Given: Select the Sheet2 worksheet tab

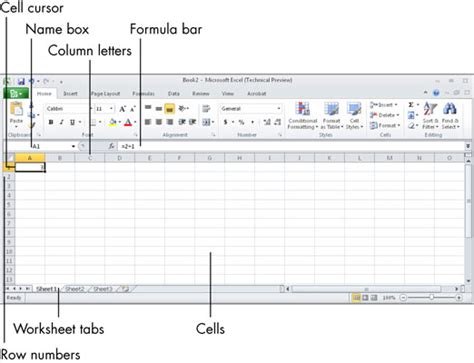Looking at the screenshot, I should coord(75,289).
